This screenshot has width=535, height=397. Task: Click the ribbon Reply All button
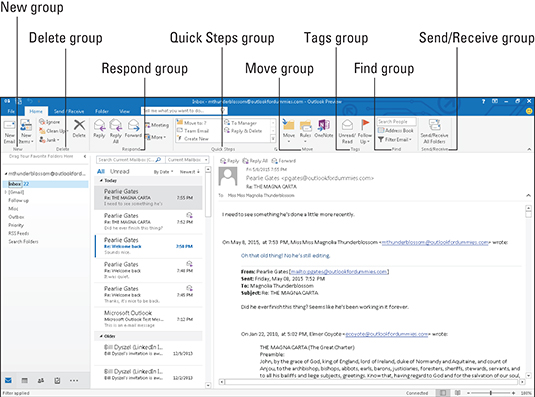click(116, 131)
